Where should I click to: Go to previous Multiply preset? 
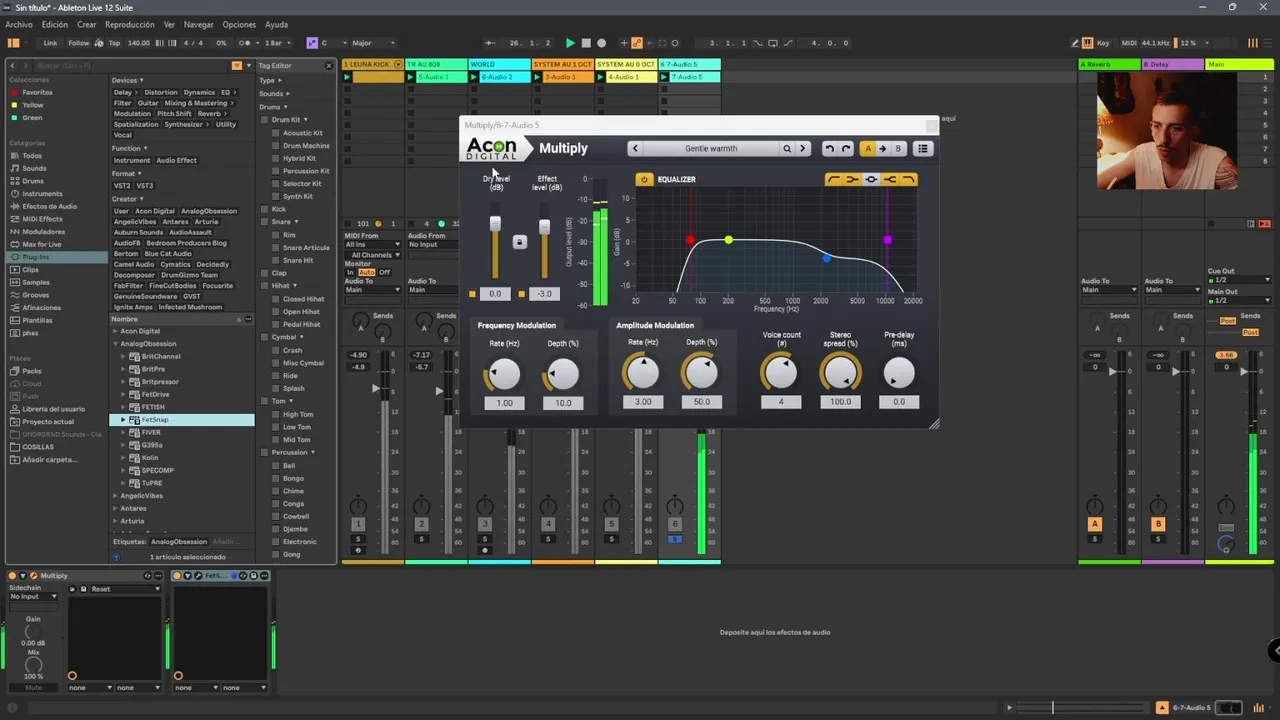(x=634, y=149)
